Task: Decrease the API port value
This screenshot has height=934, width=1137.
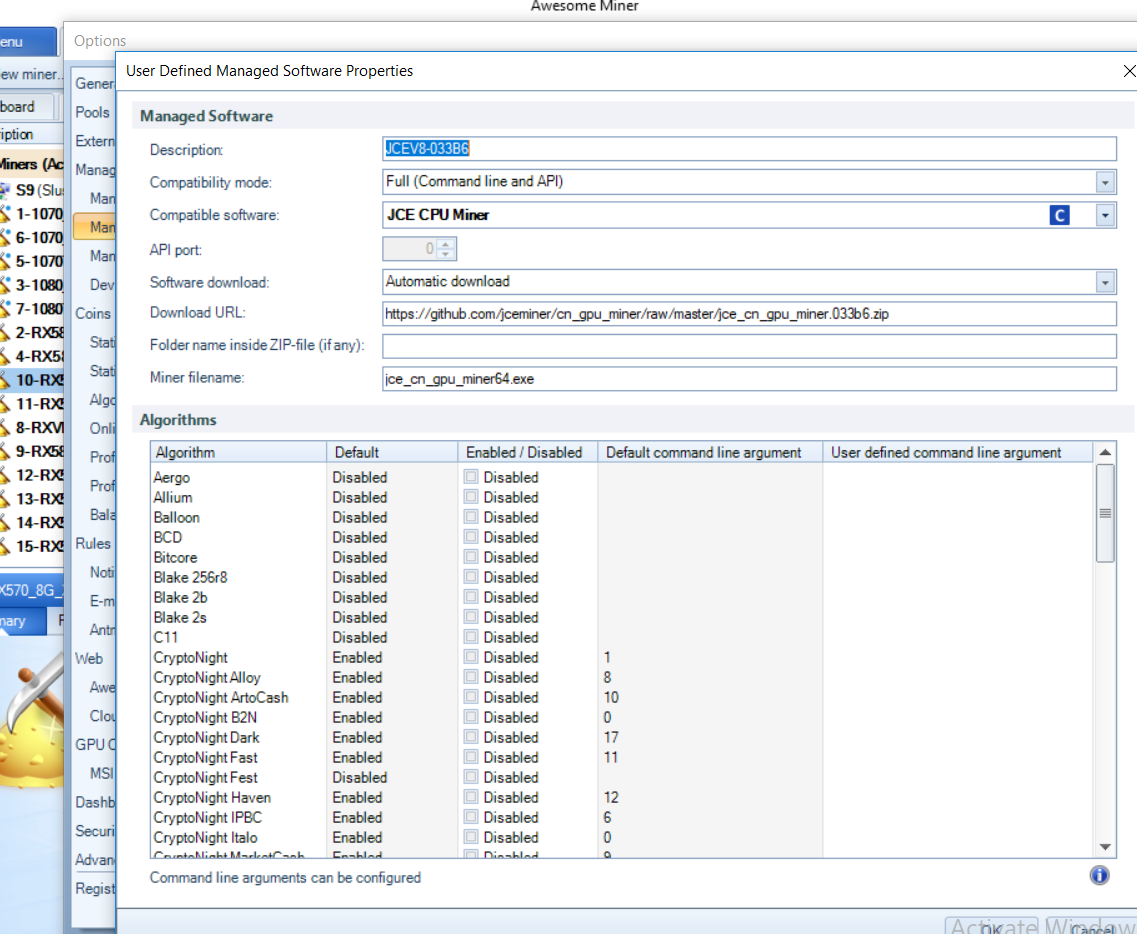Action: (x=446, y=254)
